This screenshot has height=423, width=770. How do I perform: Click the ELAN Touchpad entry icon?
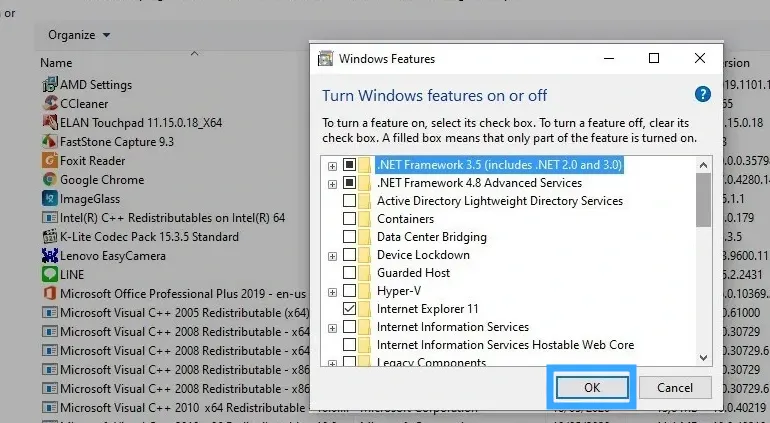point(50,122)
